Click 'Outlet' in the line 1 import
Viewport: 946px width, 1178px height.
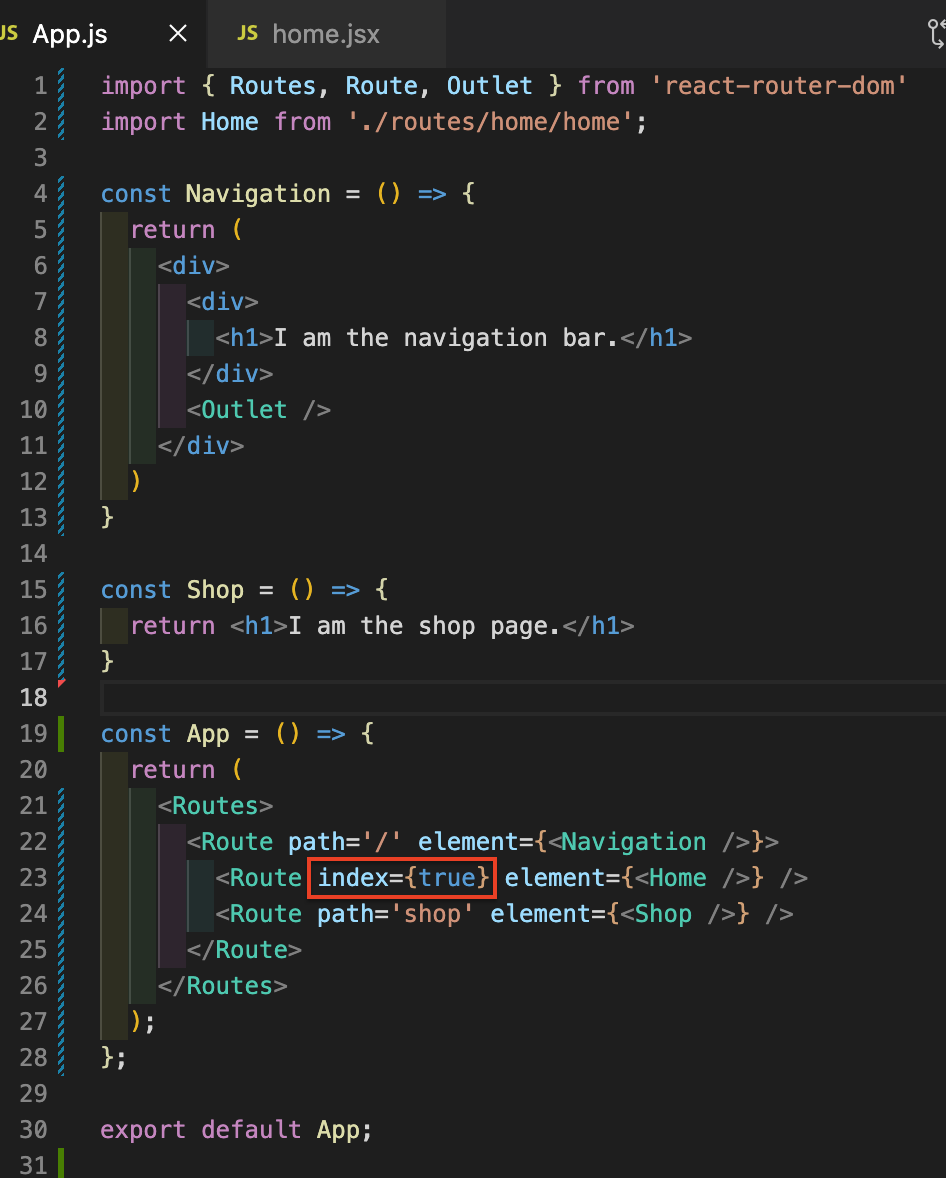(x=489, y=86)
